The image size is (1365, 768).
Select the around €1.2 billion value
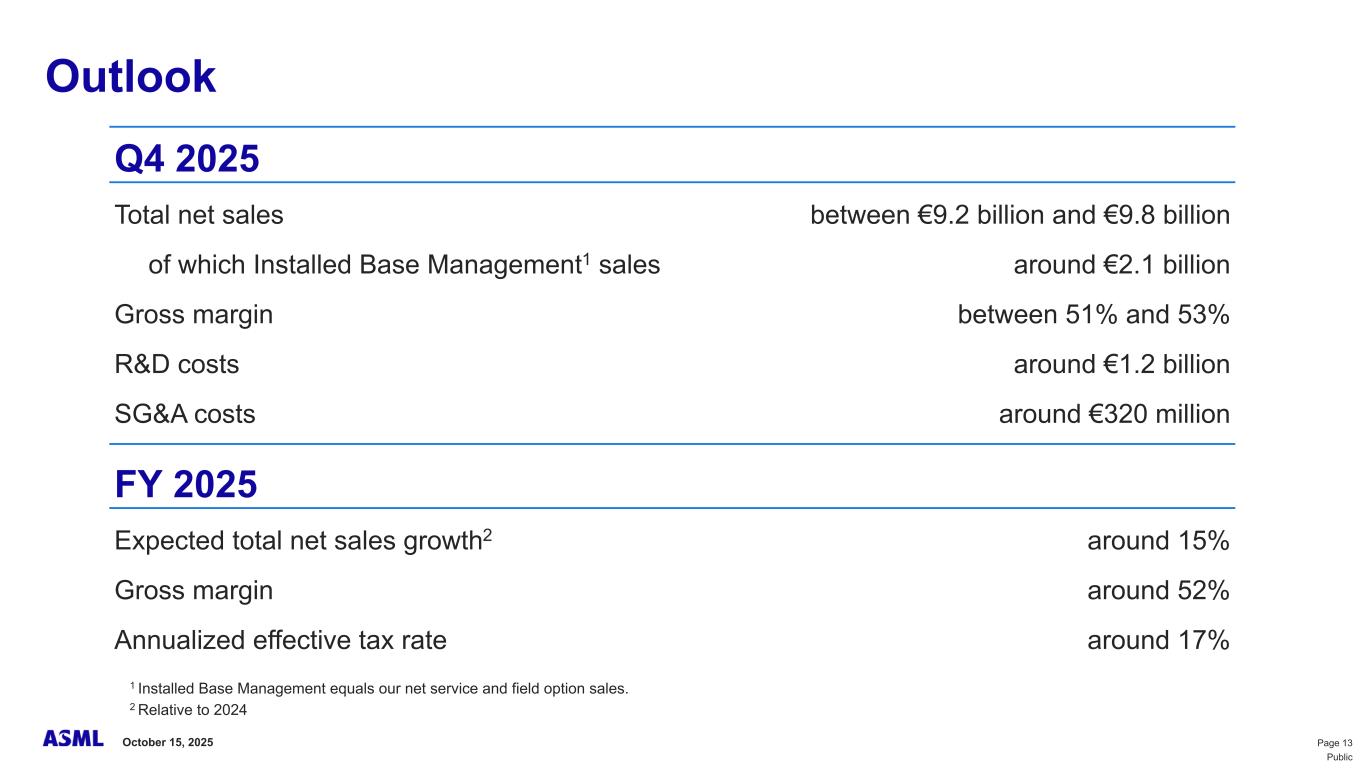pos(1121,364)
